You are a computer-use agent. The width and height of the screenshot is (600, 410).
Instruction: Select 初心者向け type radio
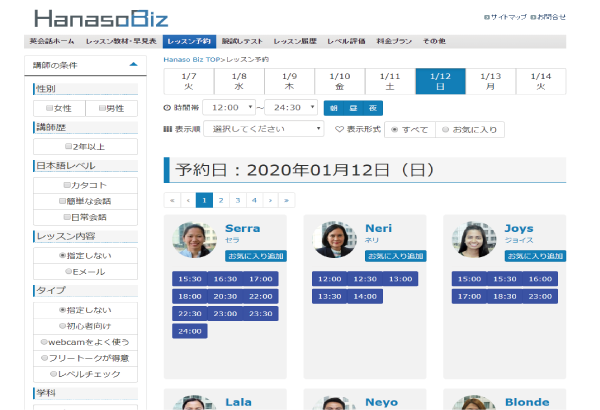point(62,326)
